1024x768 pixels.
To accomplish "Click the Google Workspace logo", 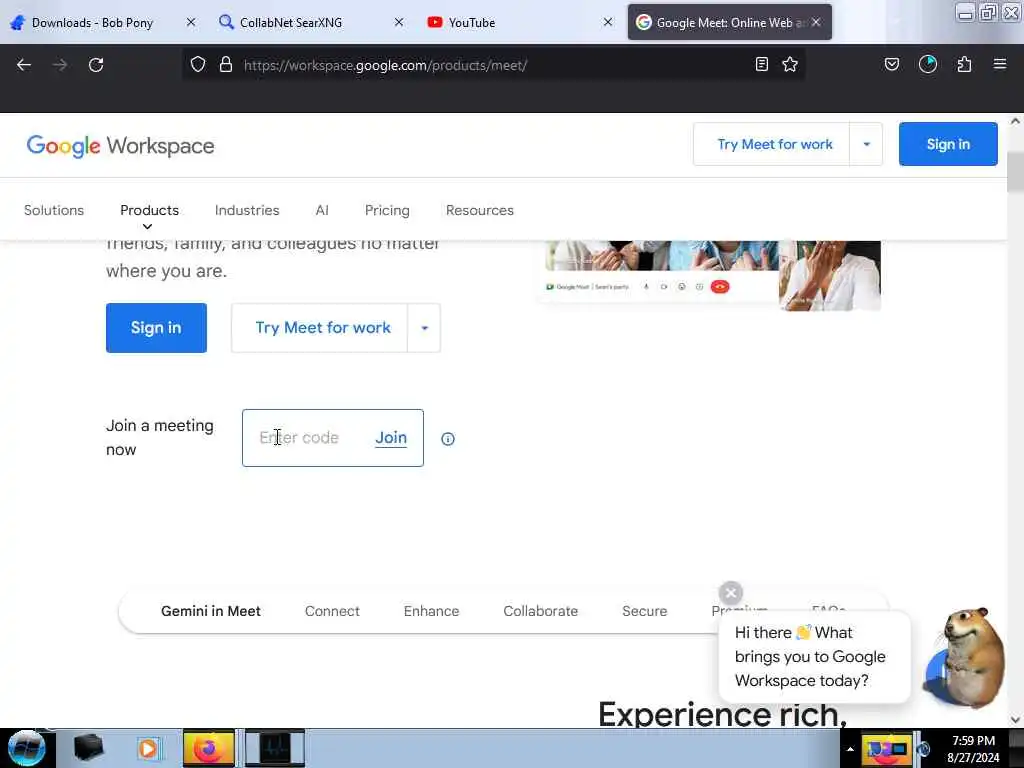I will (120, 146).
